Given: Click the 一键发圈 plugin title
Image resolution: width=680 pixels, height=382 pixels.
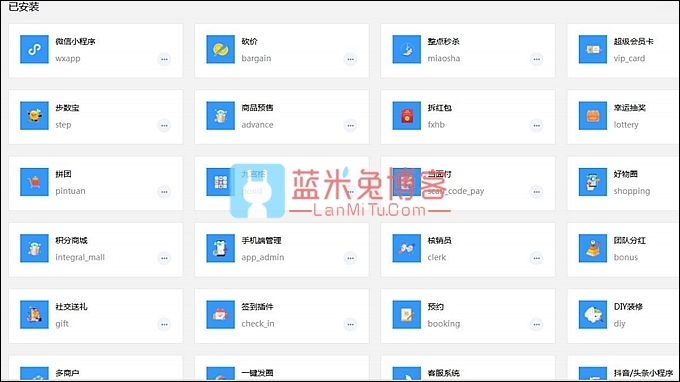Looking at the screenshot, I should [x=257, y=373].
